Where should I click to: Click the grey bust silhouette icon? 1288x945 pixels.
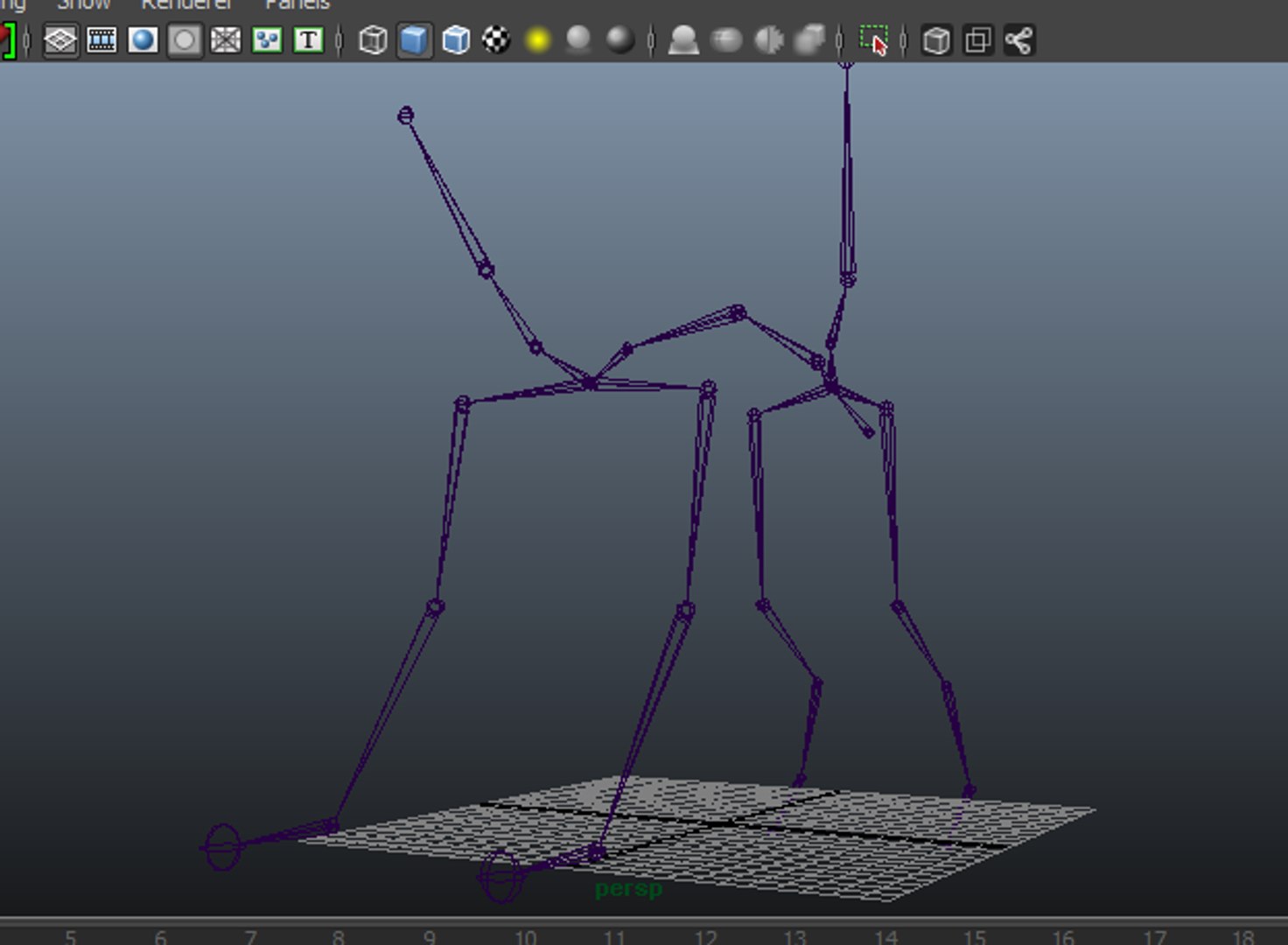click(x=683, y=40)
